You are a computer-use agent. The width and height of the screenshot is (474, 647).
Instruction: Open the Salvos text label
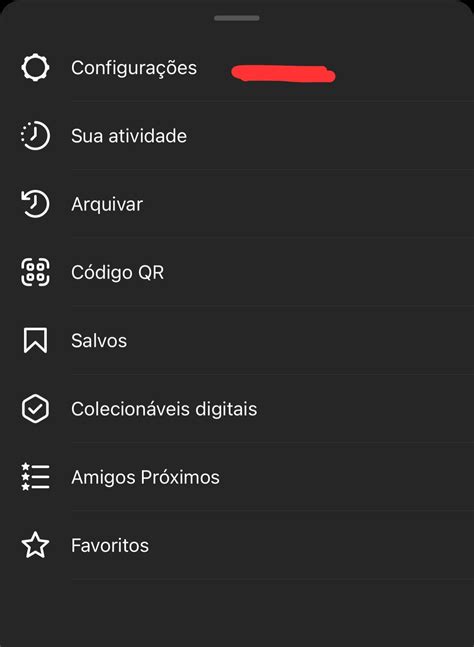coord(99,341)
